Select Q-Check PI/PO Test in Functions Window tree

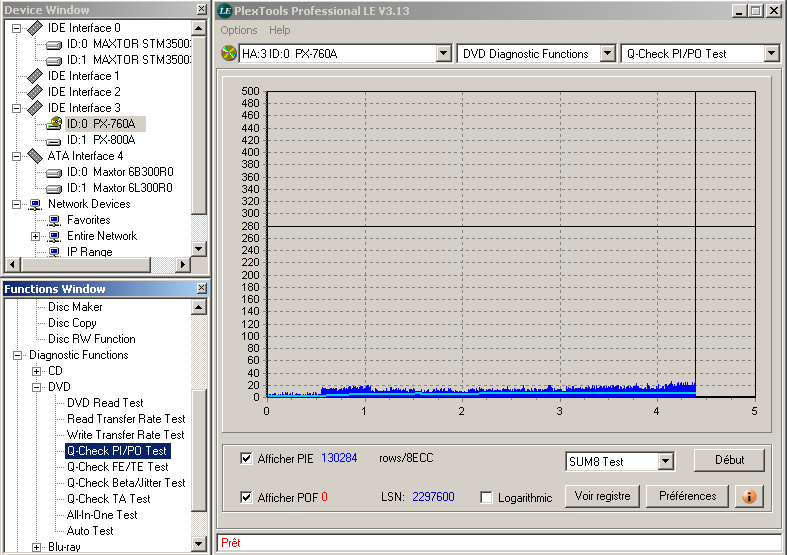(117, 451)
